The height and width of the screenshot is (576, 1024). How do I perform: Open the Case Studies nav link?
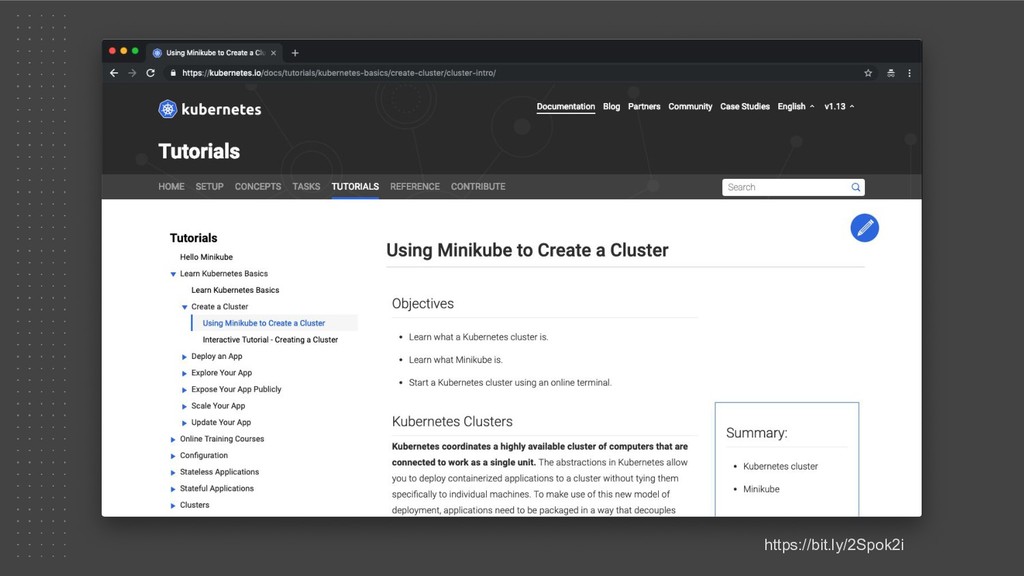coord(744,106)
